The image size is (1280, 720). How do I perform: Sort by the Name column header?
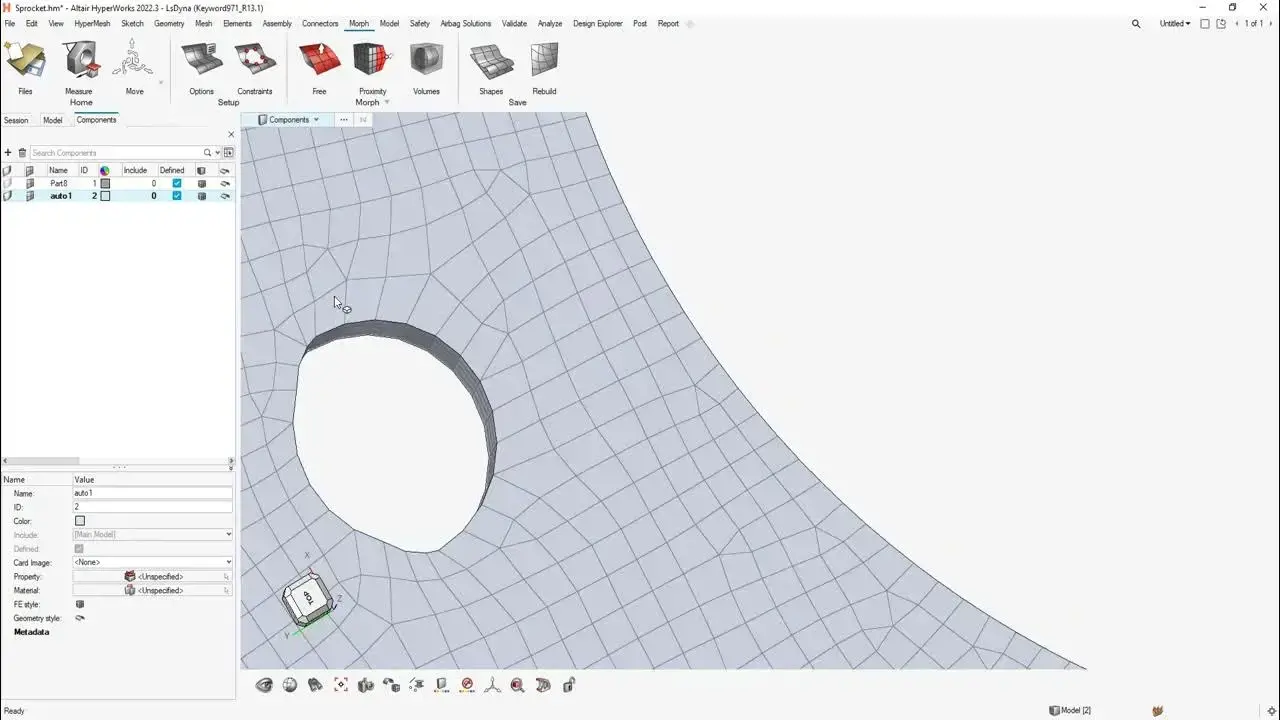point(59,171)
